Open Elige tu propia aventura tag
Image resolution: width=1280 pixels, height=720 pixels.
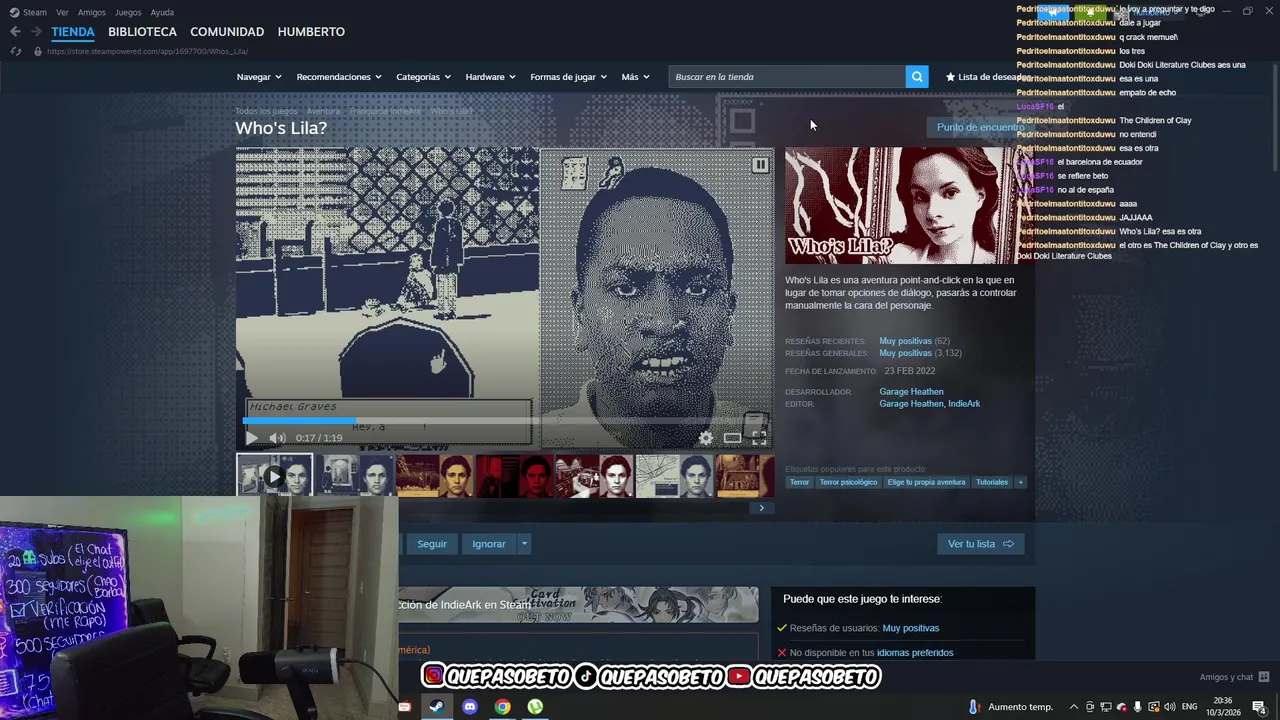926,482
